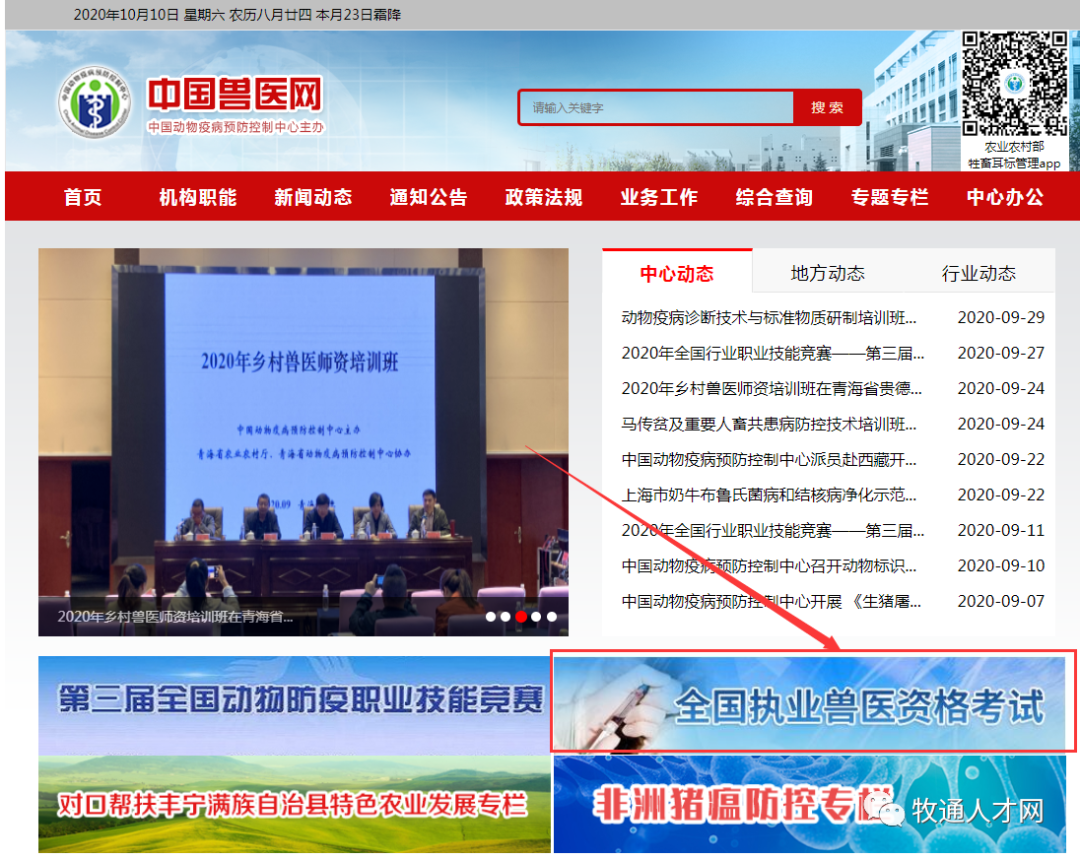1080x859 pixels.
Task: Open the 中心办公 menu item
Action: (1005, 197)
